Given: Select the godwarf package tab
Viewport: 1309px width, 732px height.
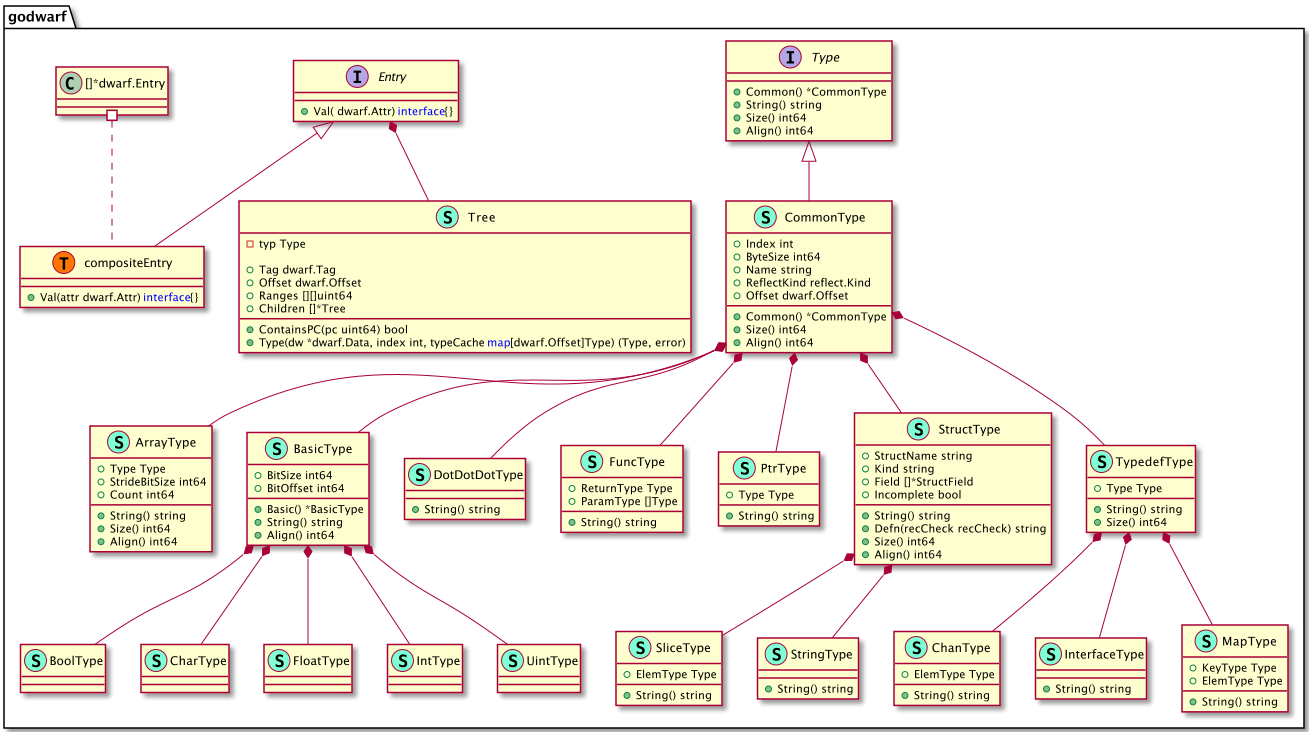Looking at the screenshot, I should (x=39, y=14).
